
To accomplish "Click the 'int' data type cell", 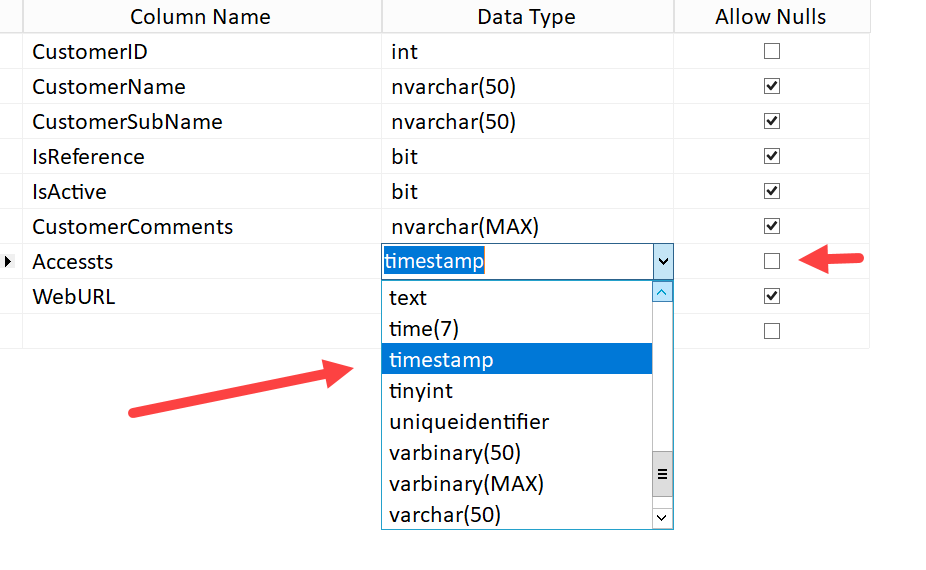I will 527,51.
